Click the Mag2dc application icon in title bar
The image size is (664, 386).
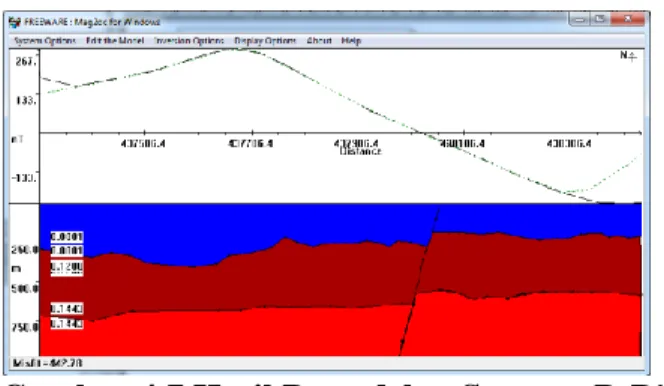pos(14,22)
